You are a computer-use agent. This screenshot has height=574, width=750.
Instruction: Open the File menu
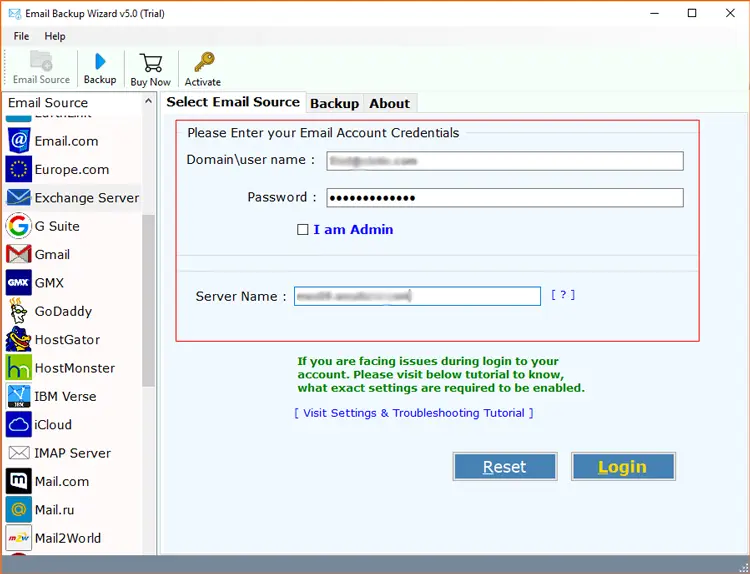point(21,36)
